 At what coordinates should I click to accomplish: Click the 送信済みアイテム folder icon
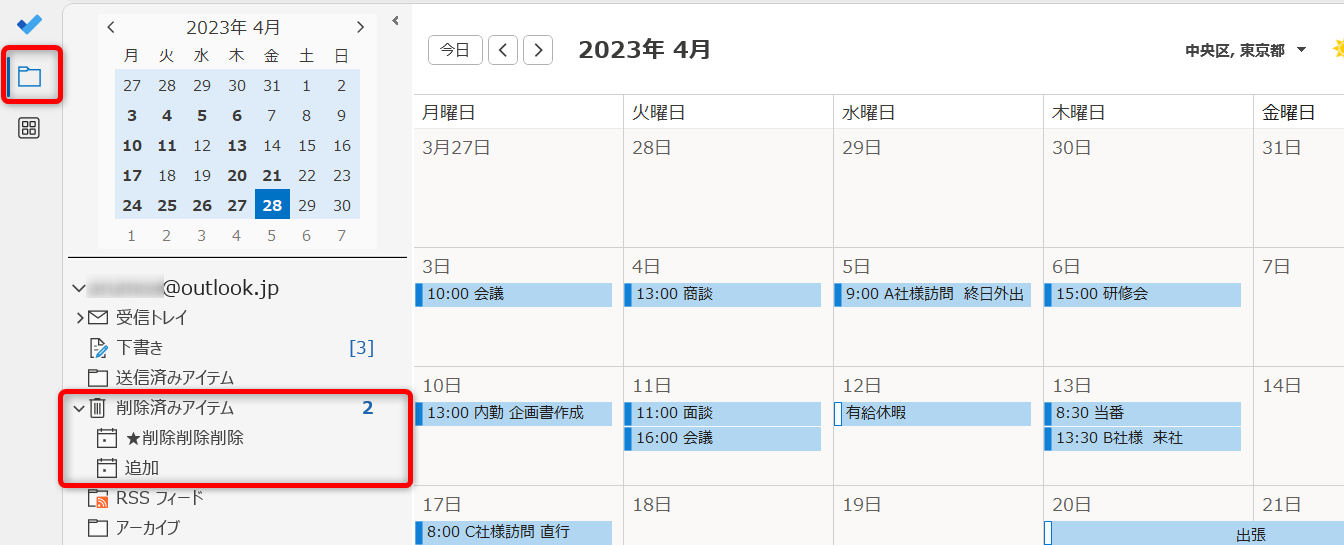97,378
